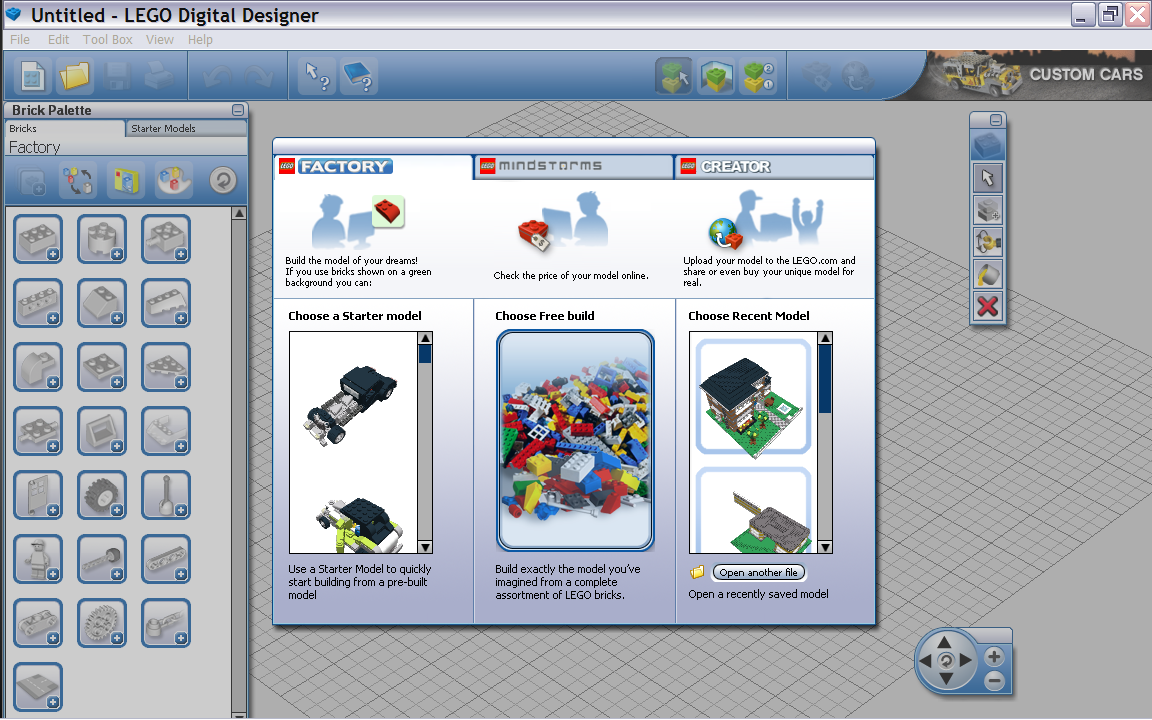Switch to View mode brick icon
Image resolution: width=1152 pixels, height=720 pixels.
click(x=716, y=76)
